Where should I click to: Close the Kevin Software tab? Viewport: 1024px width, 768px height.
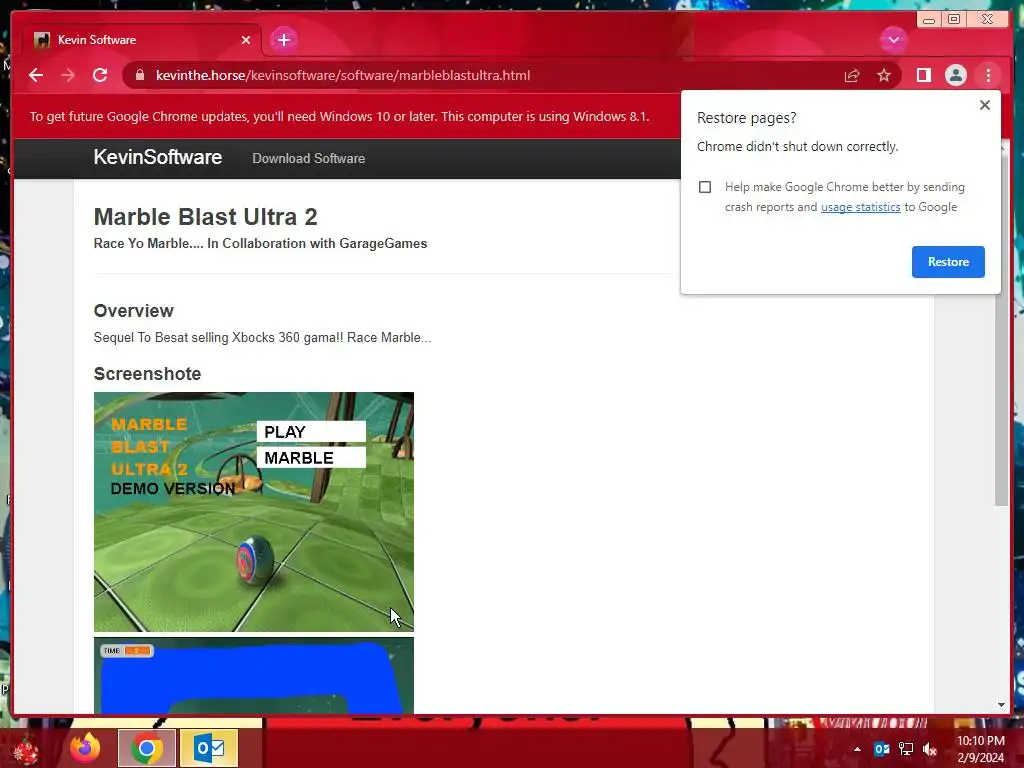(x=246, y=40)
